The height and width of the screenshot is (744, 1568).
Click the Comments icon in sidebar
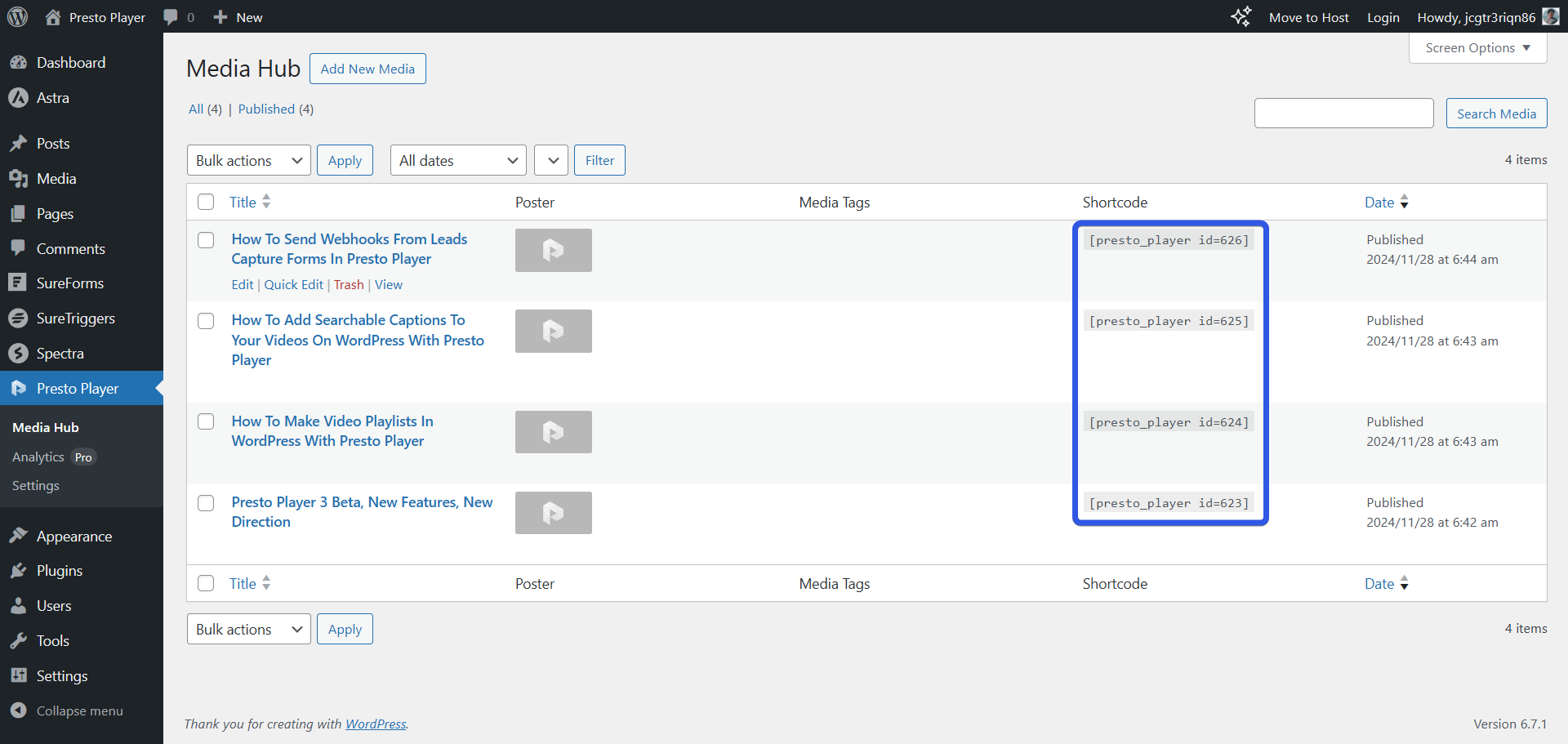pyautogui.click(x=18, y=248)
